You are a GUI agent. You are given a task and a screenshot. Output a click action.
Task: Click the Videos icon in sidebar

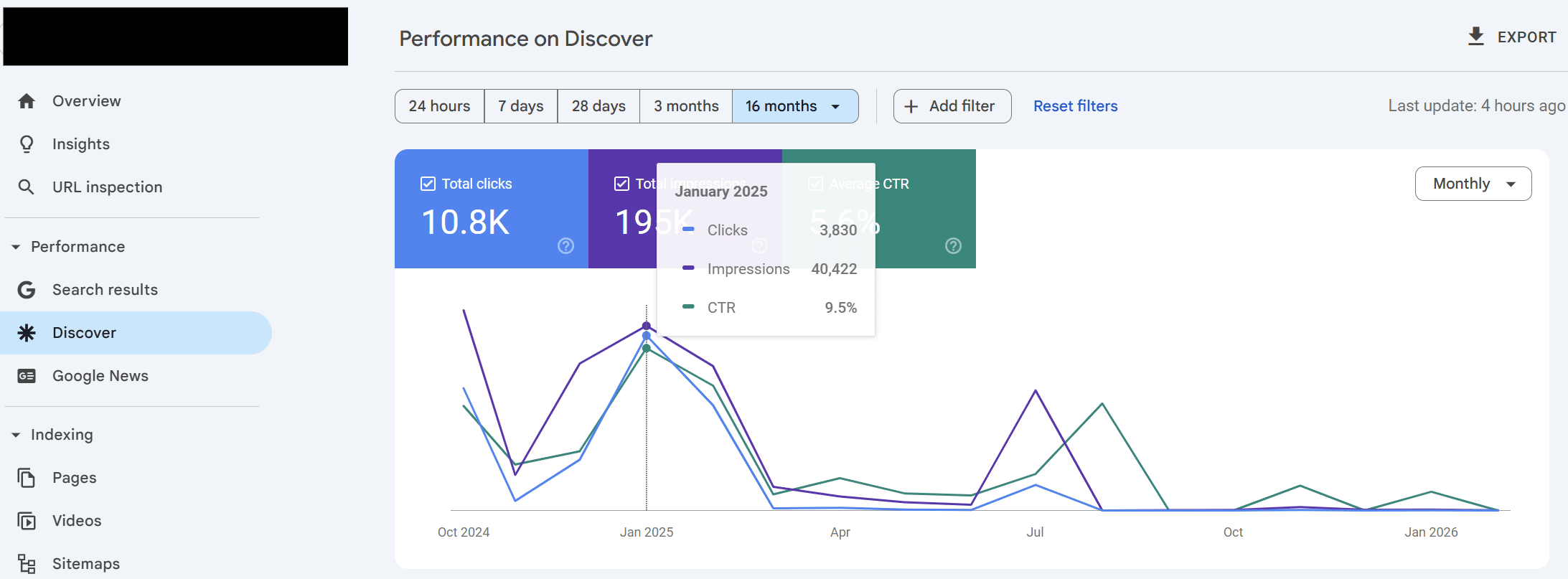tap(27, 521)
